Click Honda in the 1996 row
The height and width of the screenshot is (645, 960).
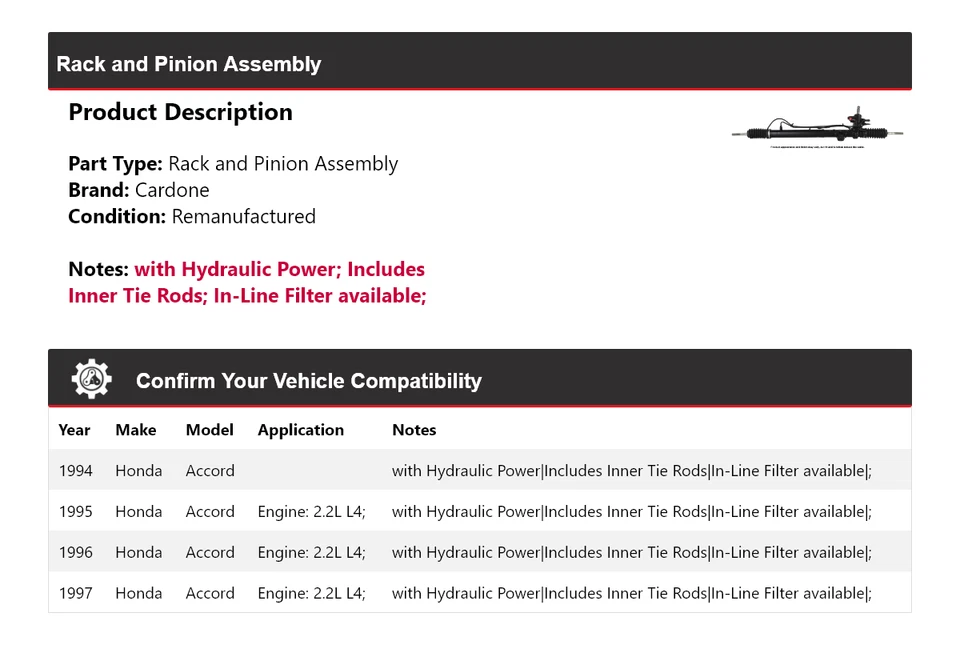coord(138,553)
